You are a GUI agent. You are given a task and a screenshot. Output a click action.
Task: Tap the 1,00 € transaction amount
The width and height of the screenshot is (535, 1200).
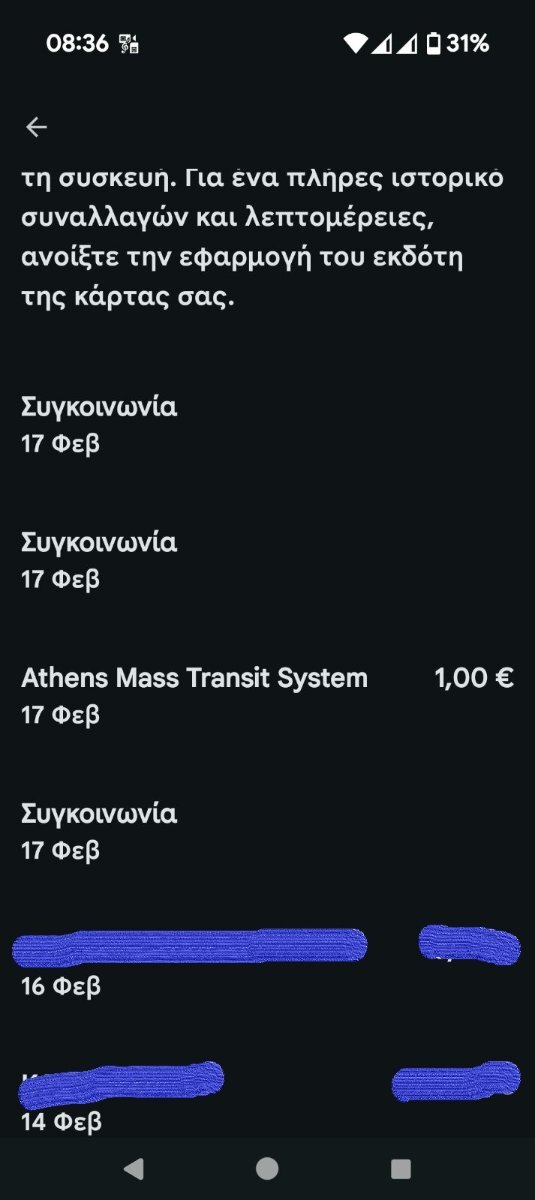(x=474, y=678)
